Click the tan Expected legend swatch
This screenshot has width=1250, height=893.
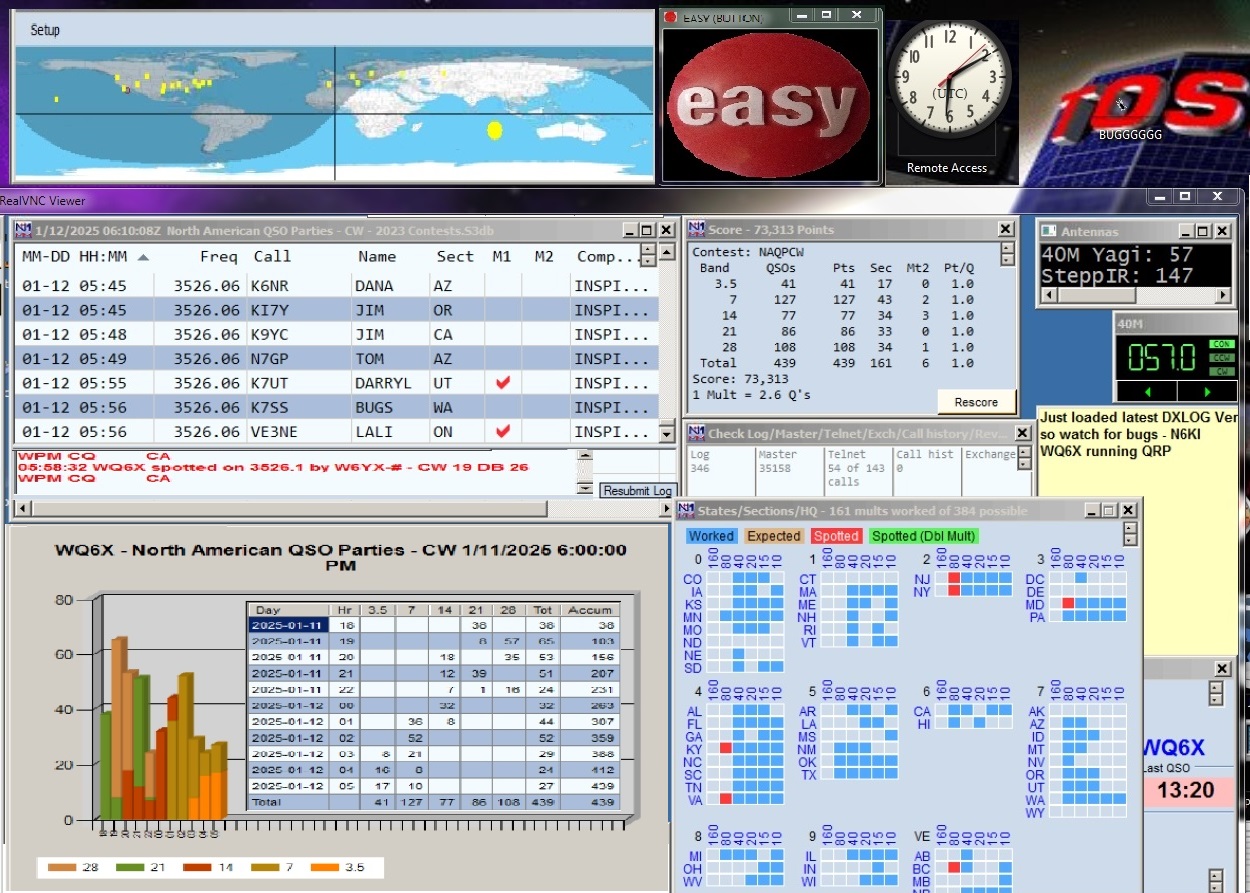773,536
